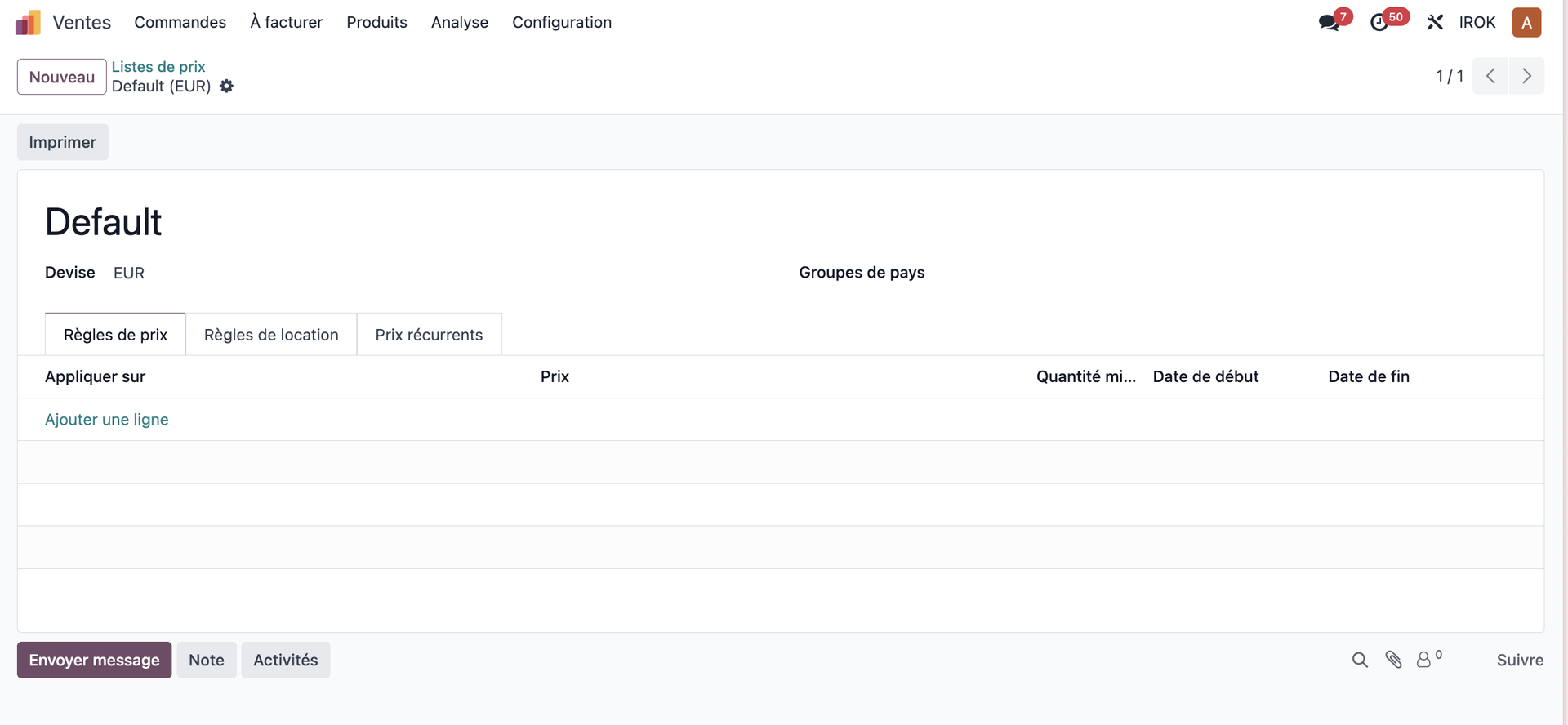Open the Configuration menu
Image resolution: width=1568 pixels, height=725 pixels.
coord(562,23)
